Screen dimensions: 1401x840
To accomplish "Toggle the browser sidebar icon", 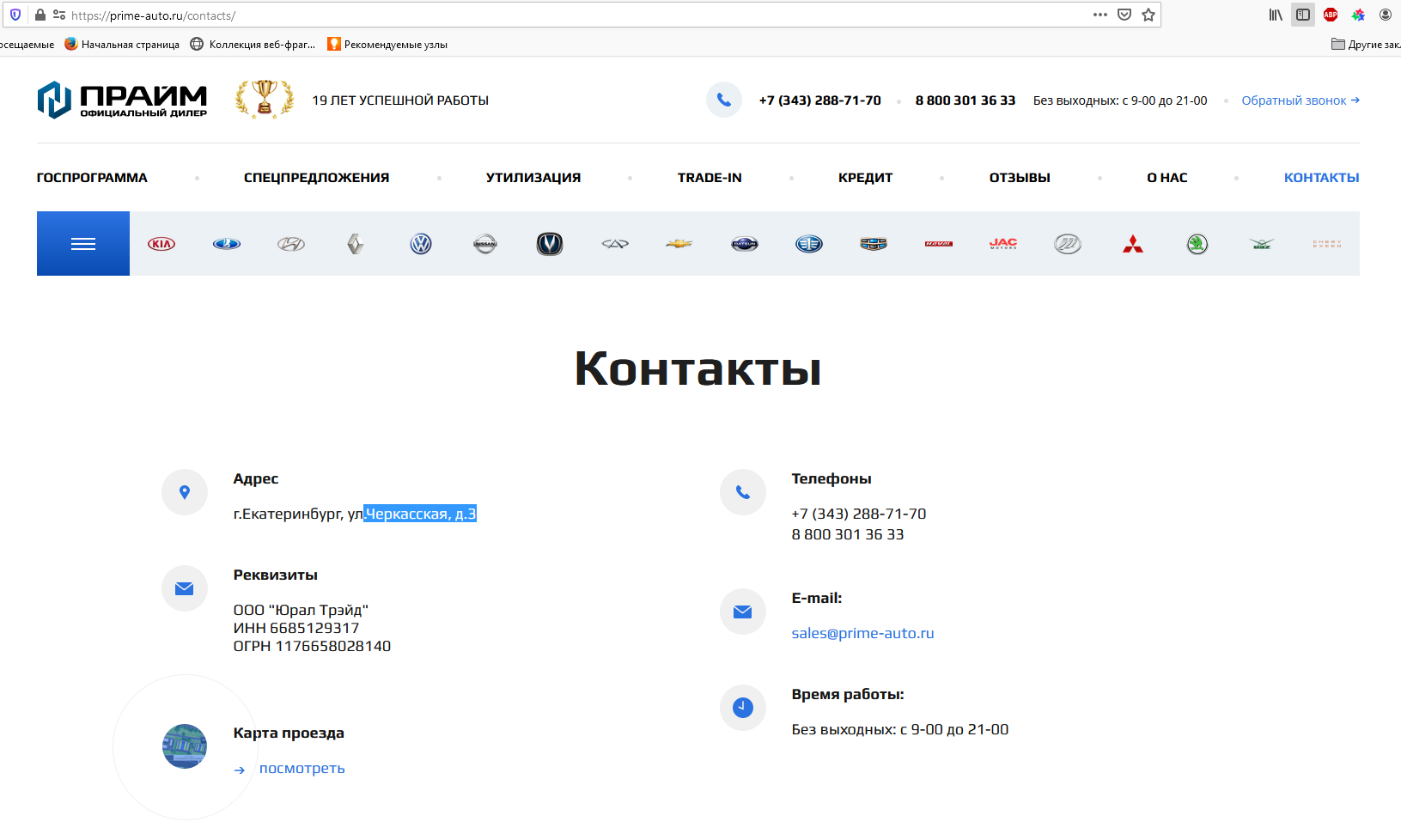I will tap(1303, 15).
